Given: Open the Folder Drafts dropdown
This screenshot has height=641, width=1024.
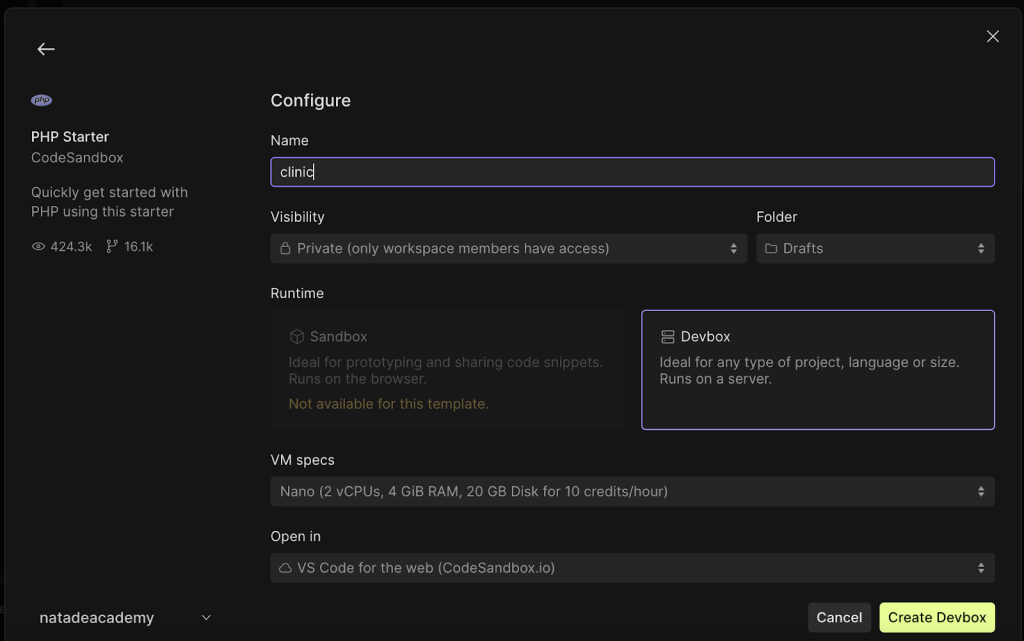Looking at the screenshot, I should click(875, 248).
